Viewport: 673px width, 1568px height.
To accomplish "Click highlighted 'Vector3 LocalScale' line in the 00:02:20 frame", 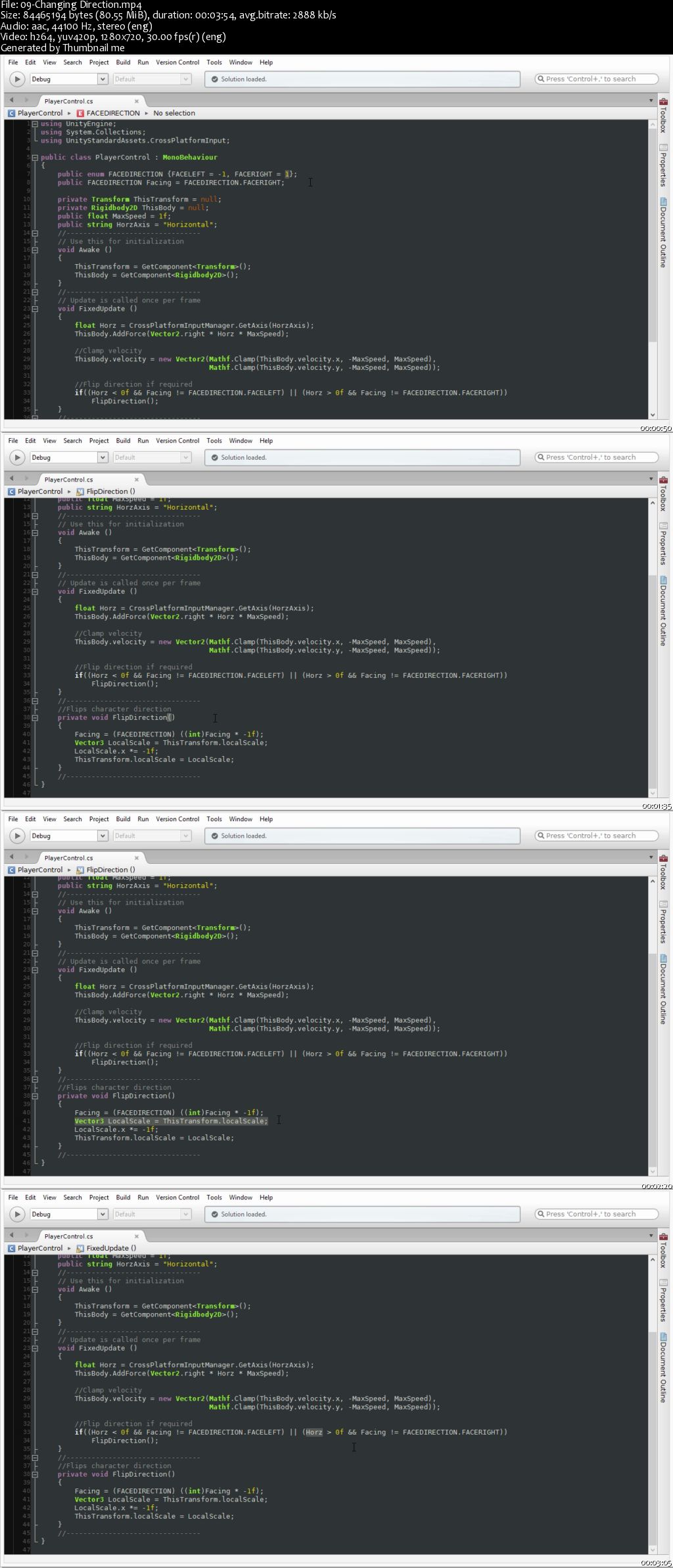I will pos(171,1121).
